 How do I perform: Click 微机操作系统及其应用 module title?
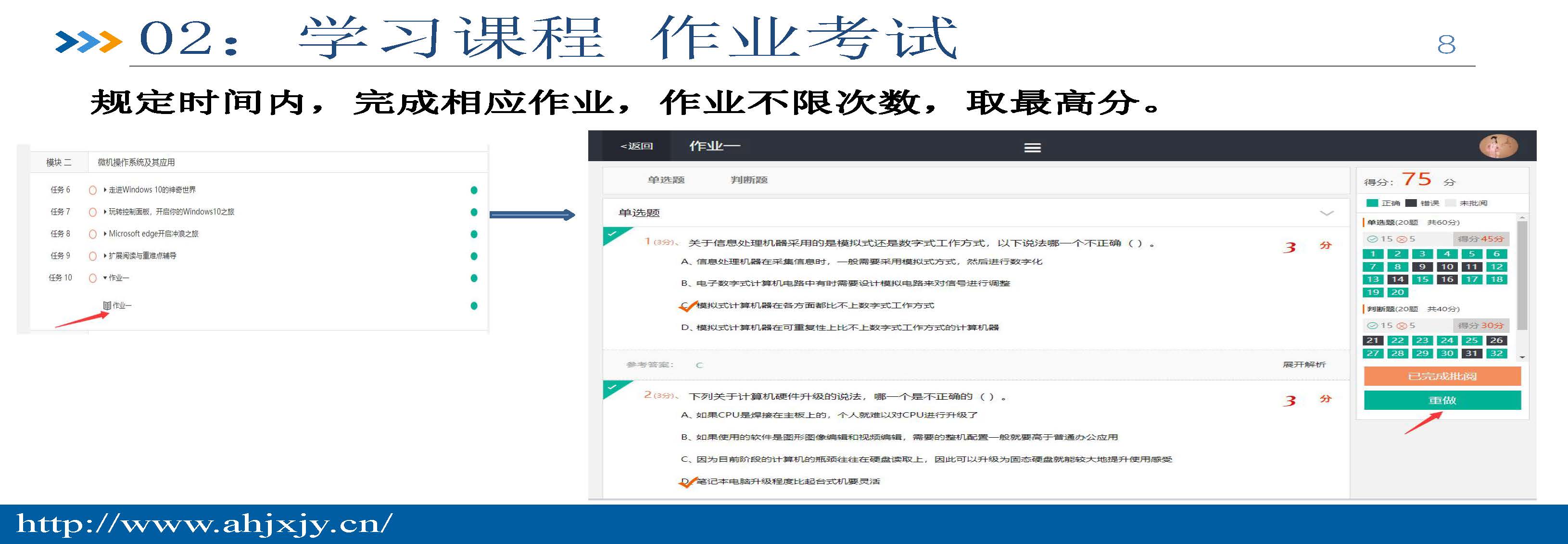136,163
